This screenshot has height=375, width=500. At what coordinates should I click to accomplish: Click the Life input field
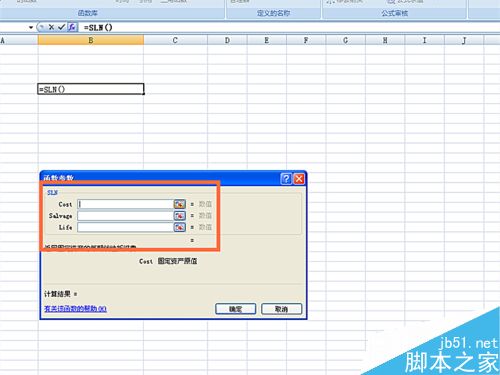click(125, 227)
